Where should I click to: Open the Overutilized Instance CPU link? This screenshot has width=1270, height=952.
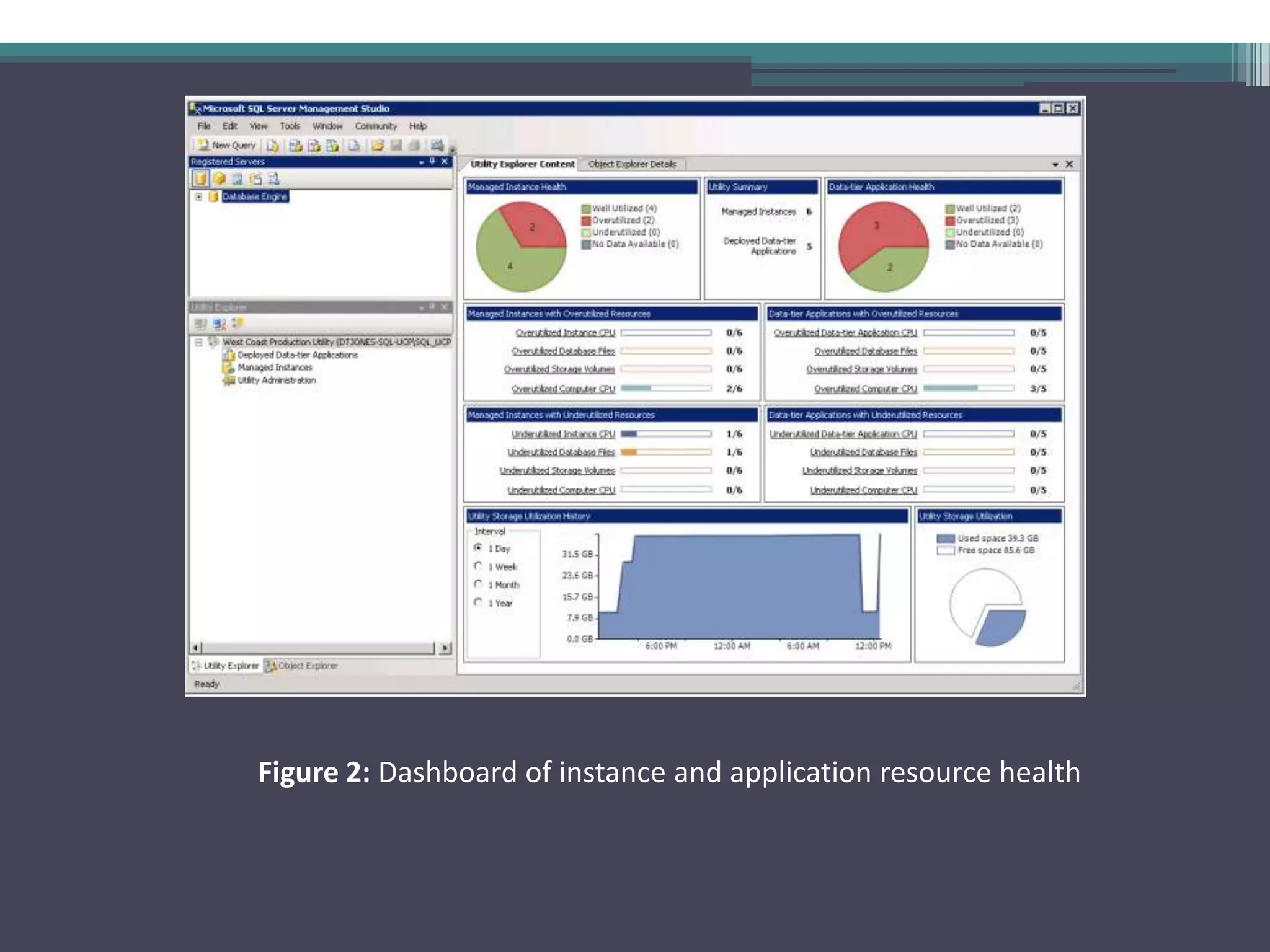(565, 333)
